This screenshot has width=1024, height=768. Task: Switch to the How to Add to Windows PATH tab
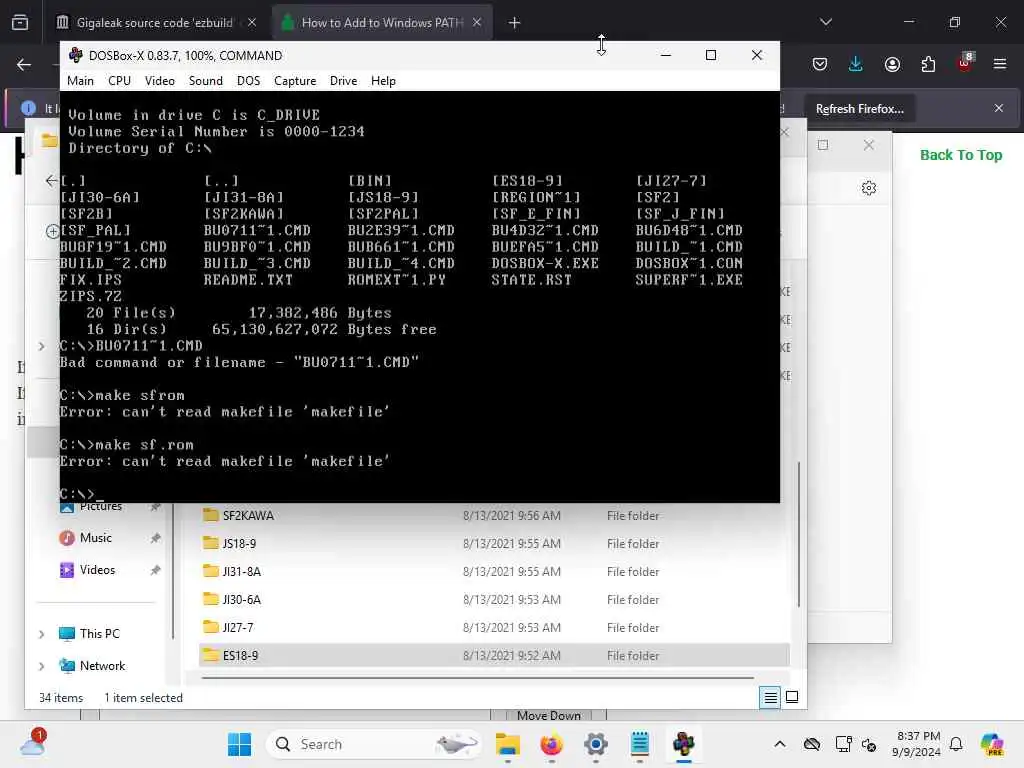pos(382,23)
